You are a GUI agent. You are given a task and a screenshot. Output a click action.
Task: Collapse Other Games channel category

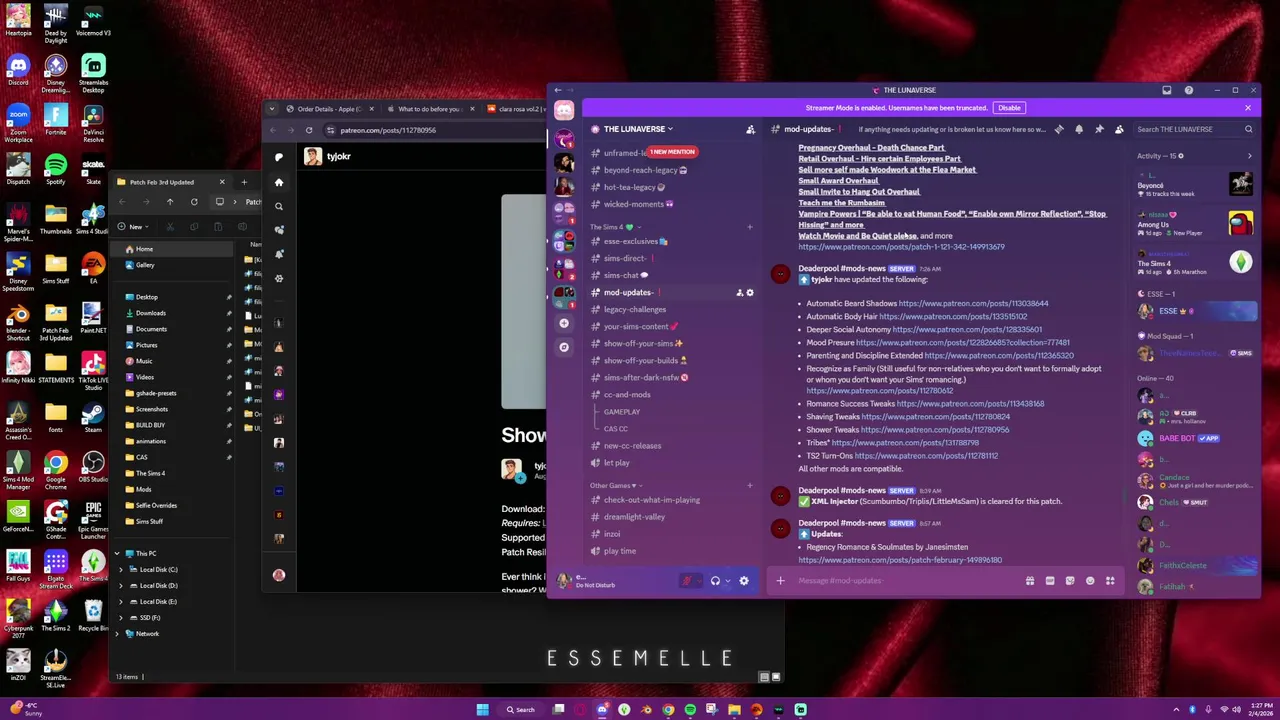(x=615, y=486)
